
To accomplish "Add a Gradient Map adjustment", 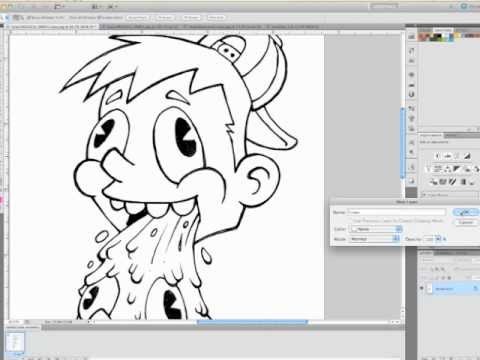I will tap(463, 182).
